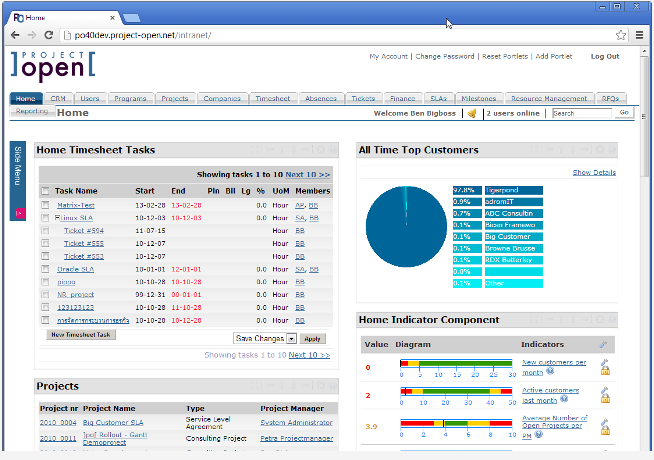Click the top customers pie chart

point(406,226)
